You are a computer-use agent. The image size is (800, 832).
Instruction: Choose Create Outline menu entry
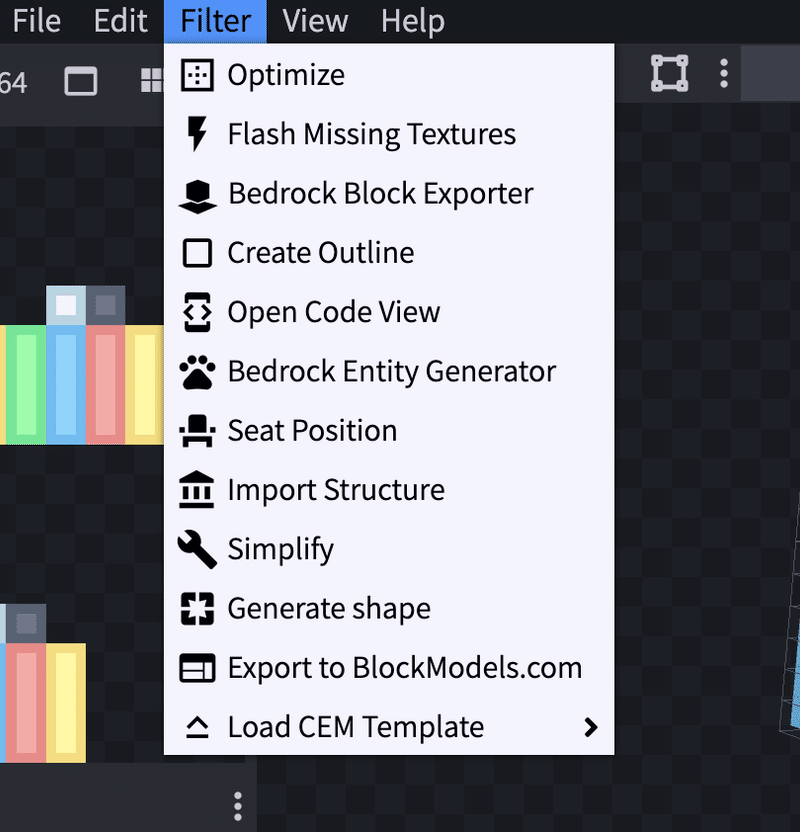point(389,253)
